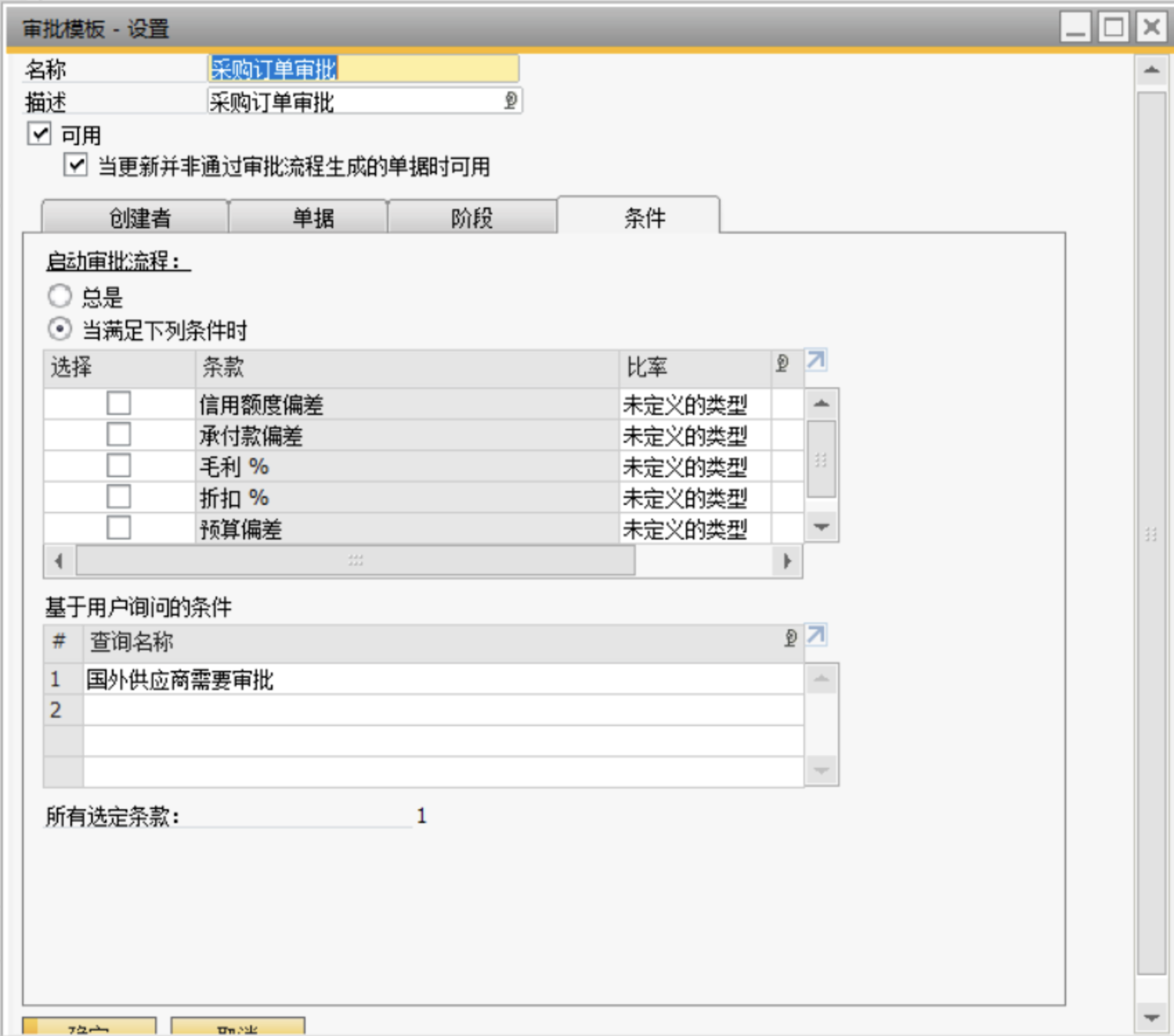The image size is (1174, 1036).
Task: Click the lamp icon in 查询名称 header
Action: [790, 638]
